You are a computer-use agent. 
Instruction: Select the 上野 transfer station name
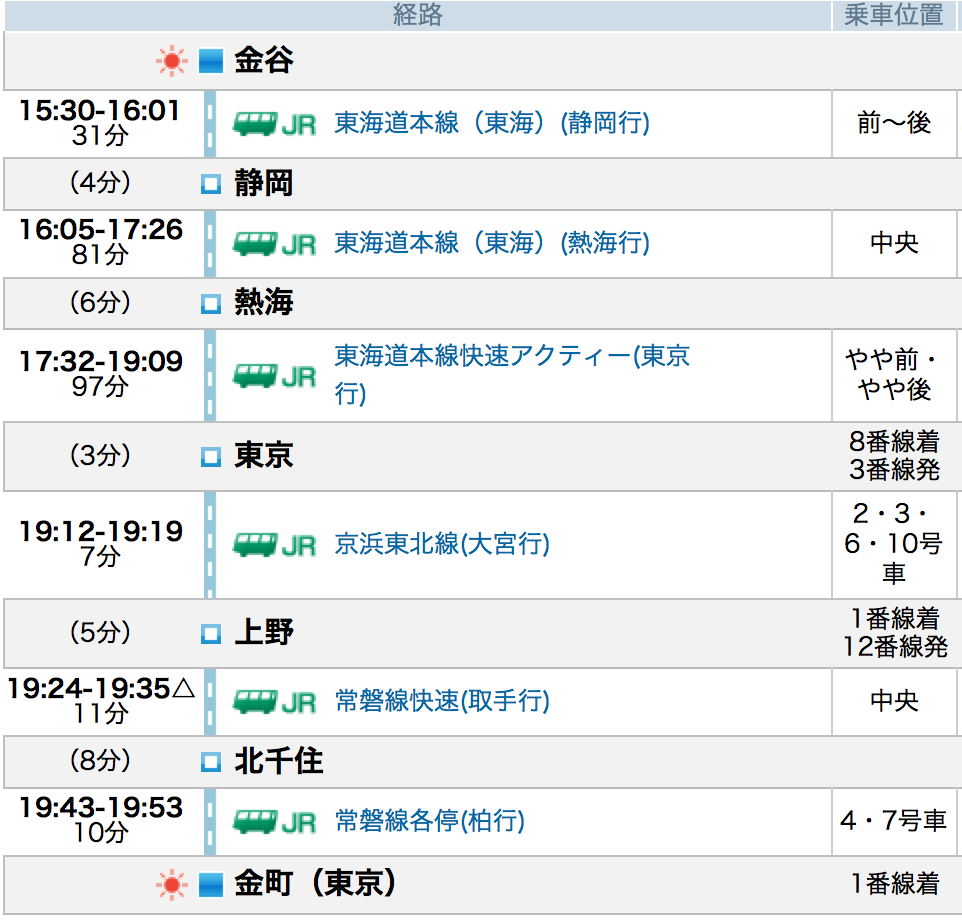[x=264, y=633]
